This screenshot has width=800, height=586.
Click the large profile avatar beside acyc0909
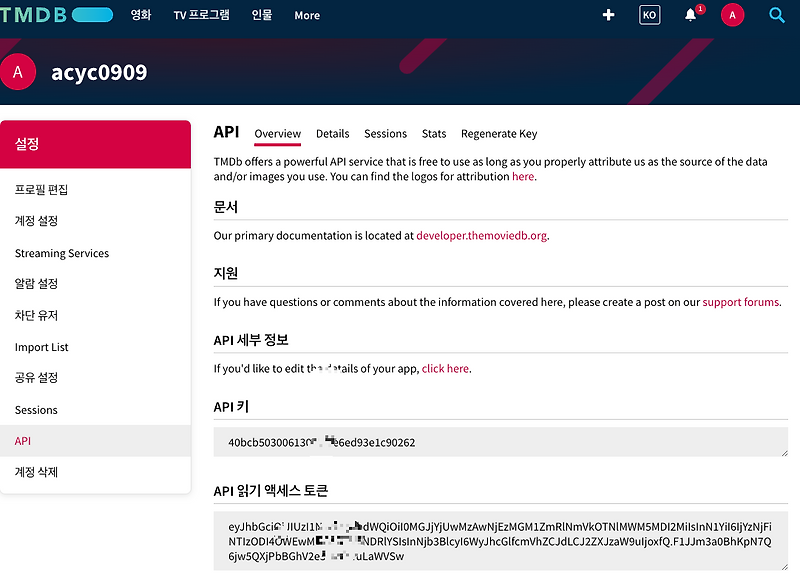[x=18, y=72]
